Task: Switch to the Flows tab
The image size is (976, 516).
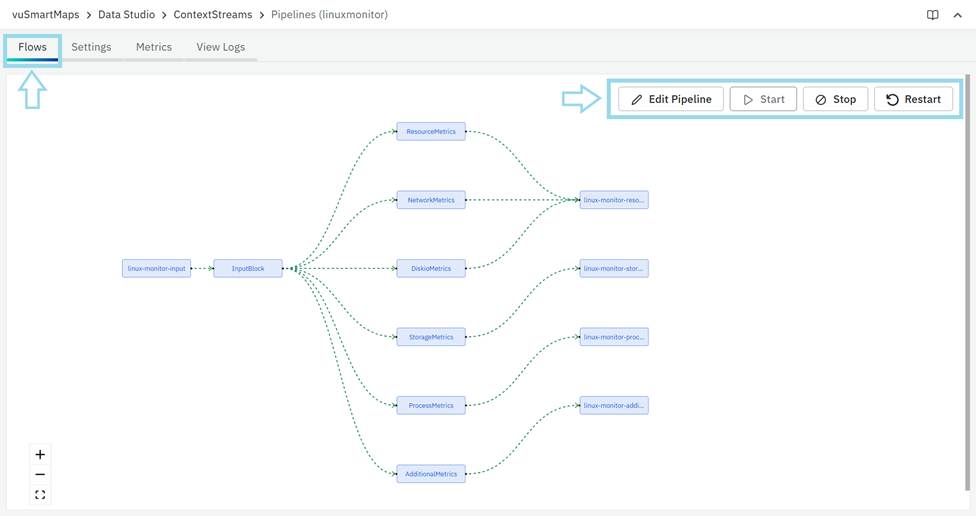Action: [x=32, y=47]
